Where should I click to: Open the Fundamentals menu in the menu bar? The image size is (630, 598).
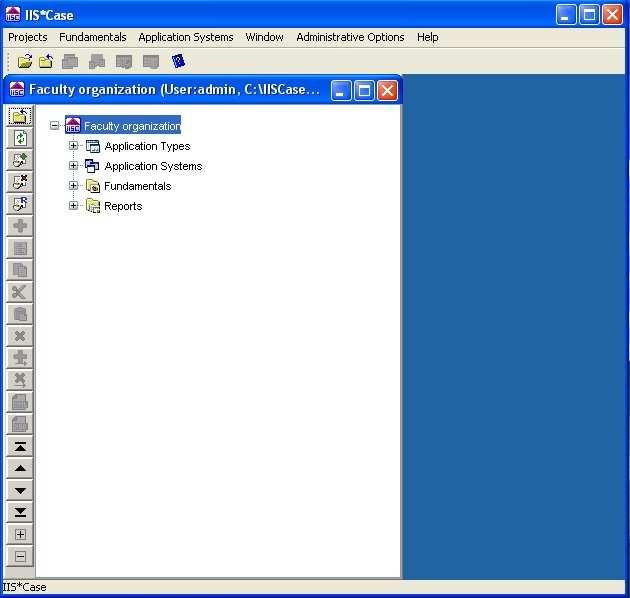[x=93, y=37]
